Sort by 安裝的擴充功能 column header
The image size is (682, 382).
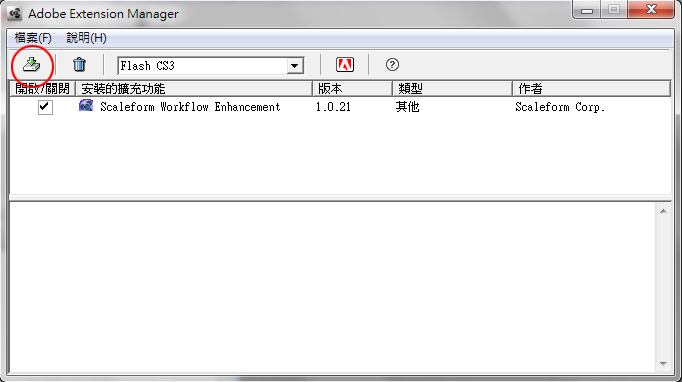194,89
